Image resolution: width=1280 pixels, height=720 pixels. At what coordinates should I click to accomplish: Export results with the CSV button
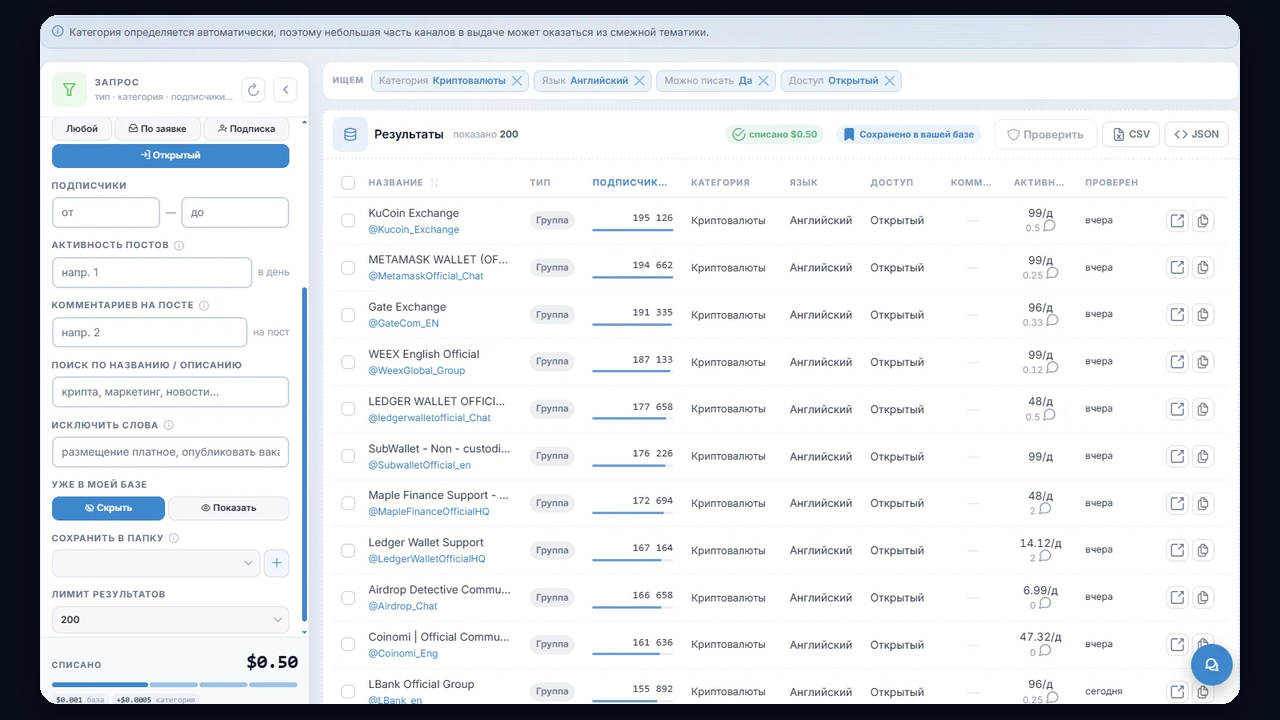coord(1131,134)
